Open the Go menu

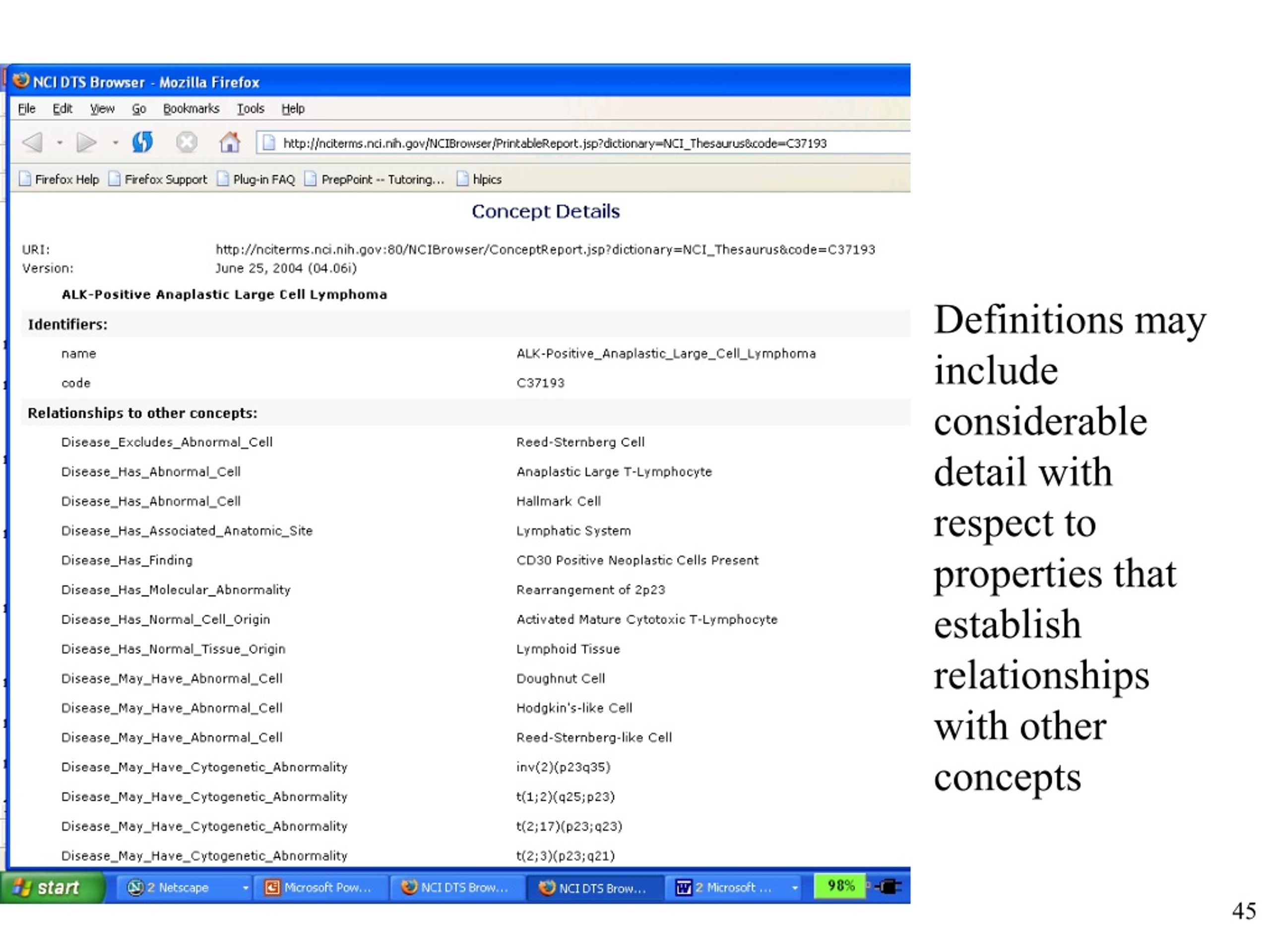coord(139,109)
